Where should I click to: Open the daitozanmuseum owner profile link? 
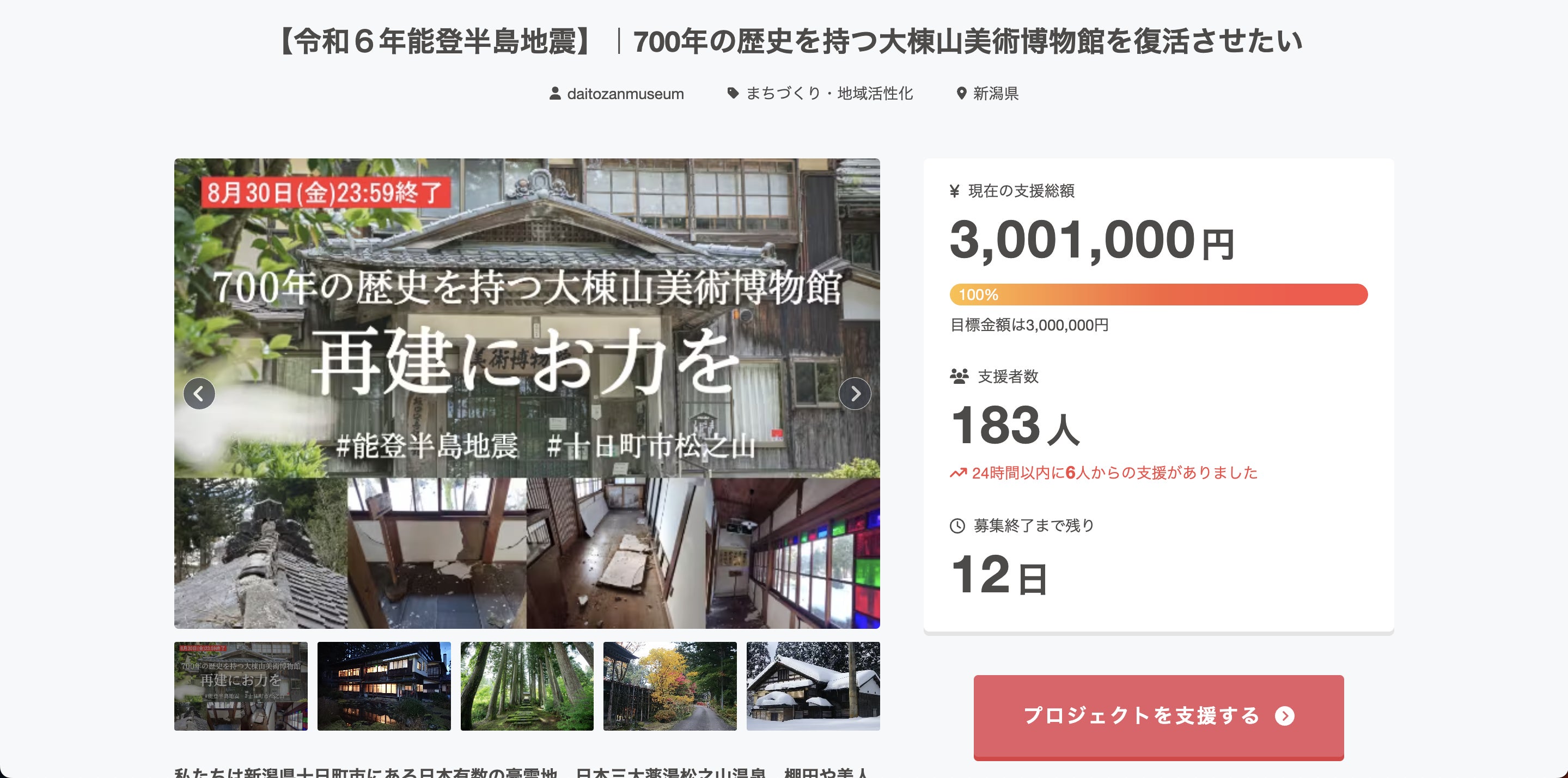coord(625,94)
